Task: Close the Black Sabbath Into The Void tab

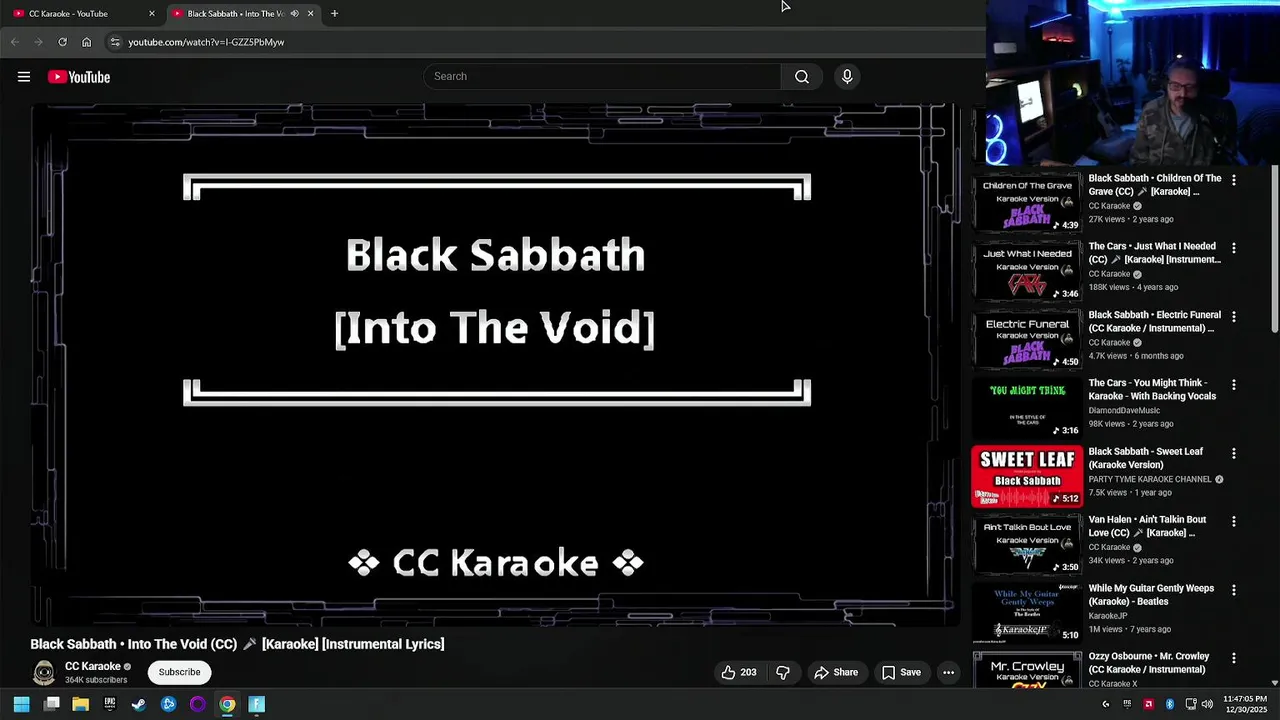Action: tap(310, 14)
